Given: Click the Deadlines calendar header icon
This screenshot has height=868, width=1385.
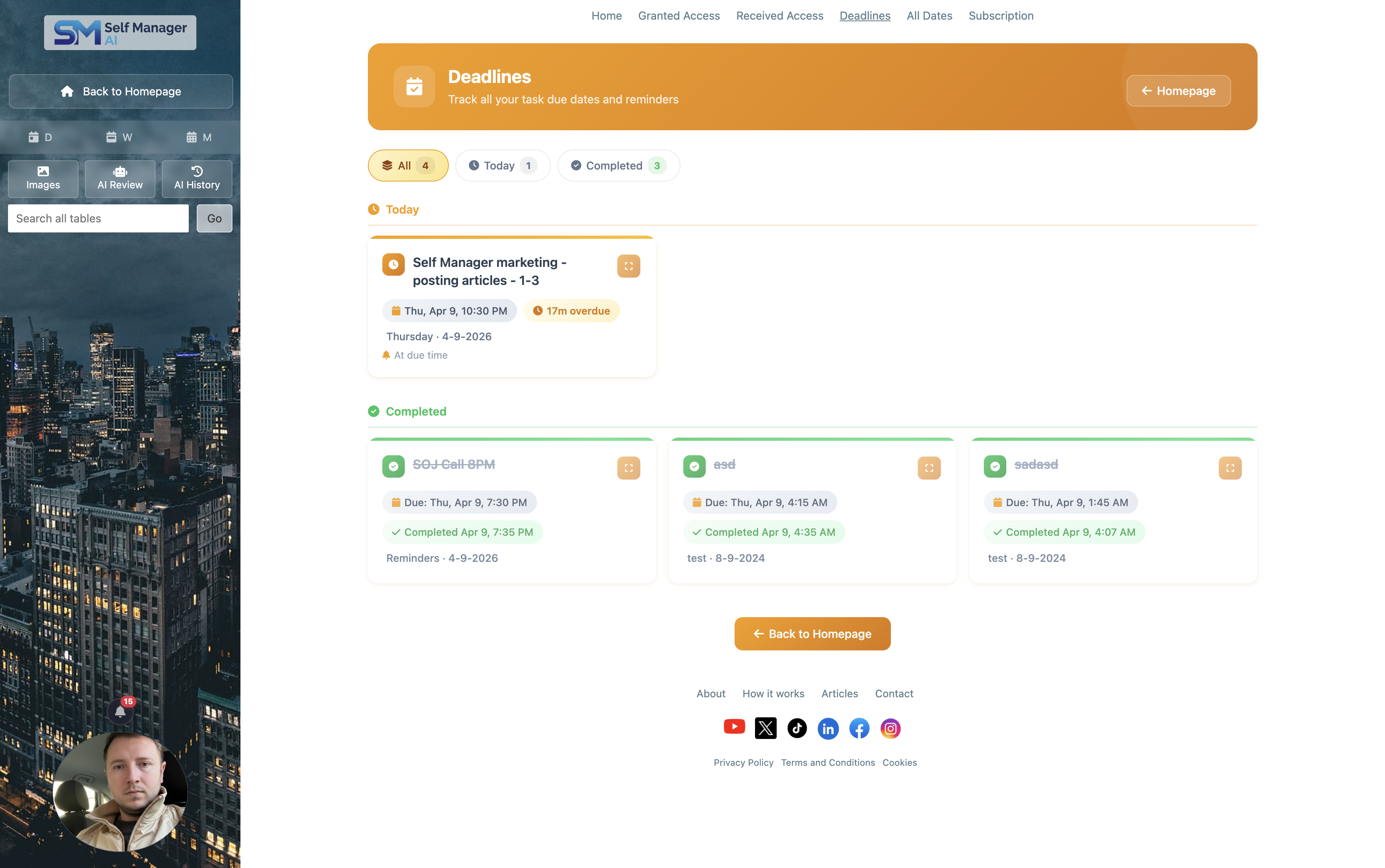Looking at the screenshot, I should point(414,87).
